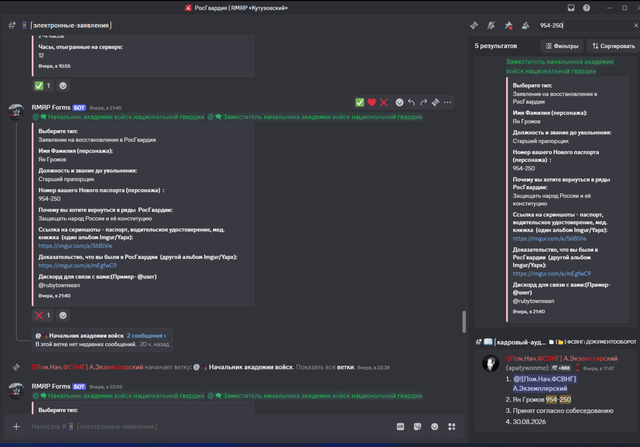Click highlighted 954-250 text in search result

coord(558,400)
